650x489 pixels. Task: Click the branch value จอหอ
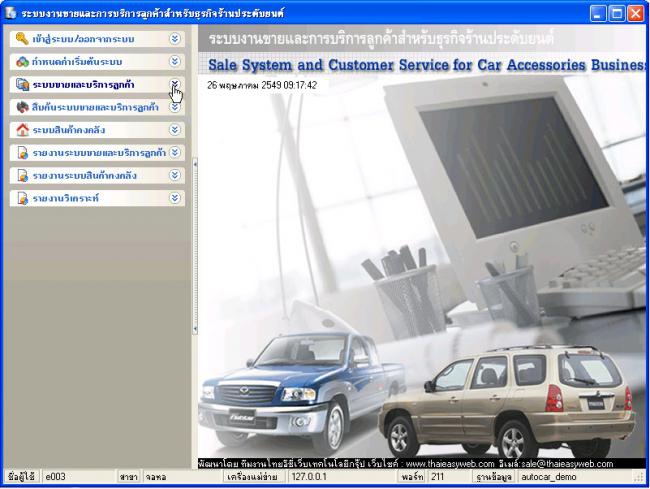point(156,477)
